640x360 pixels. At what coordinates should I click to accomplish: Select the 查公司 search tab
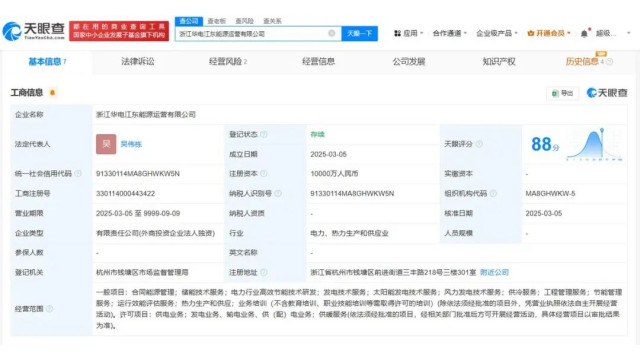click(189, 21)
